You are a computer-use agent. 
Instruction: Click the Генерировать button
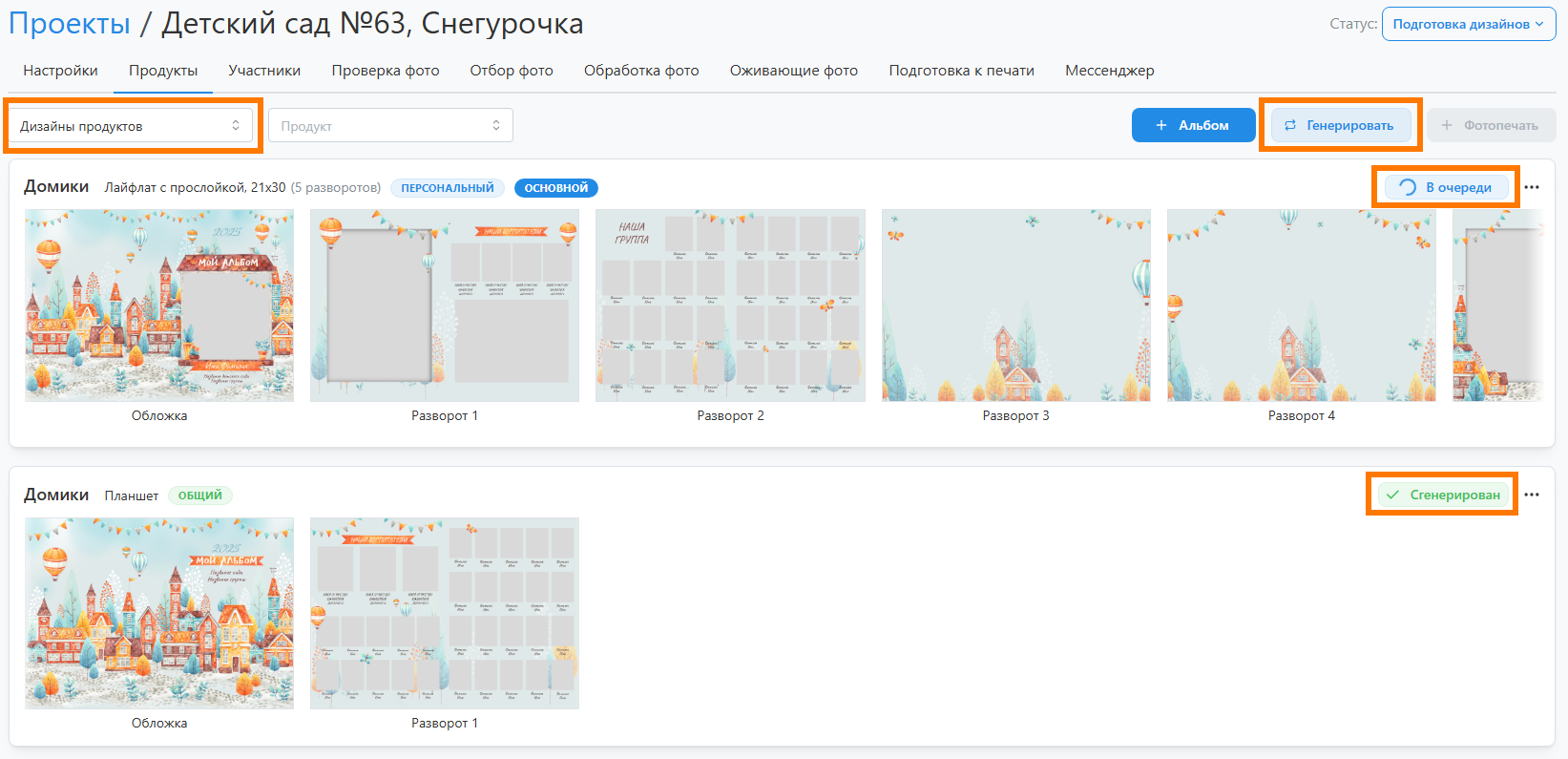(x=1340, y=125)
